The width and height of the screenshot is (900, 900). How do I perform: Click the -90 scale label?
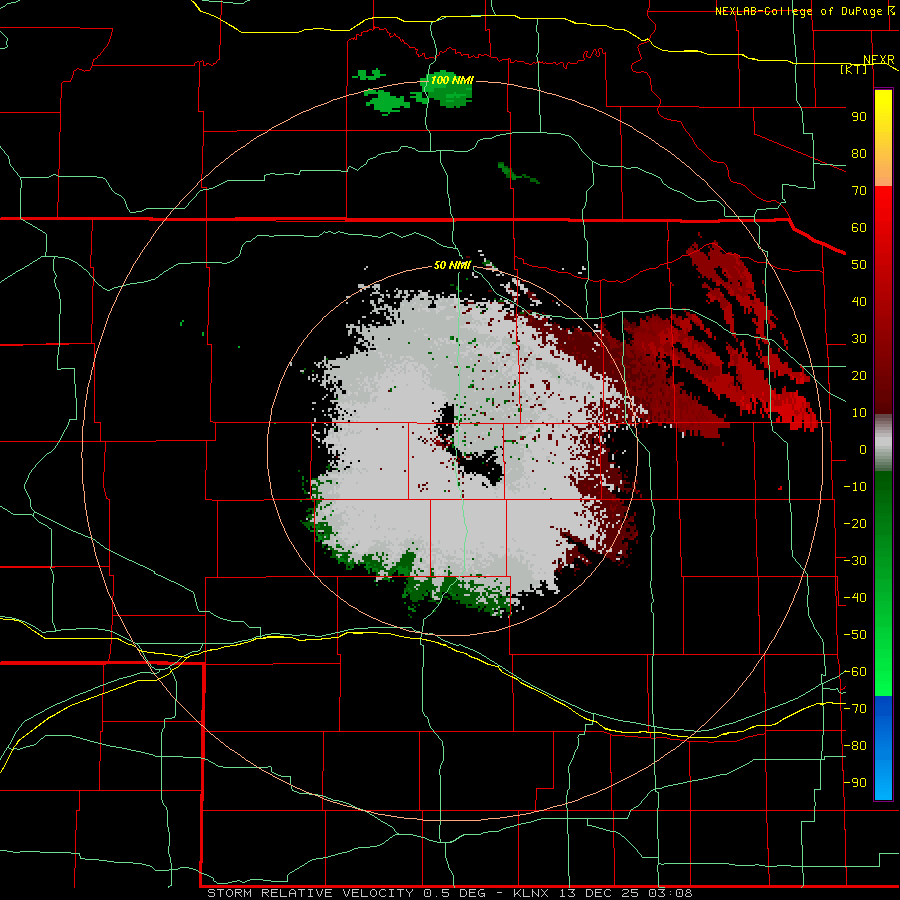(x=855, y=783)
